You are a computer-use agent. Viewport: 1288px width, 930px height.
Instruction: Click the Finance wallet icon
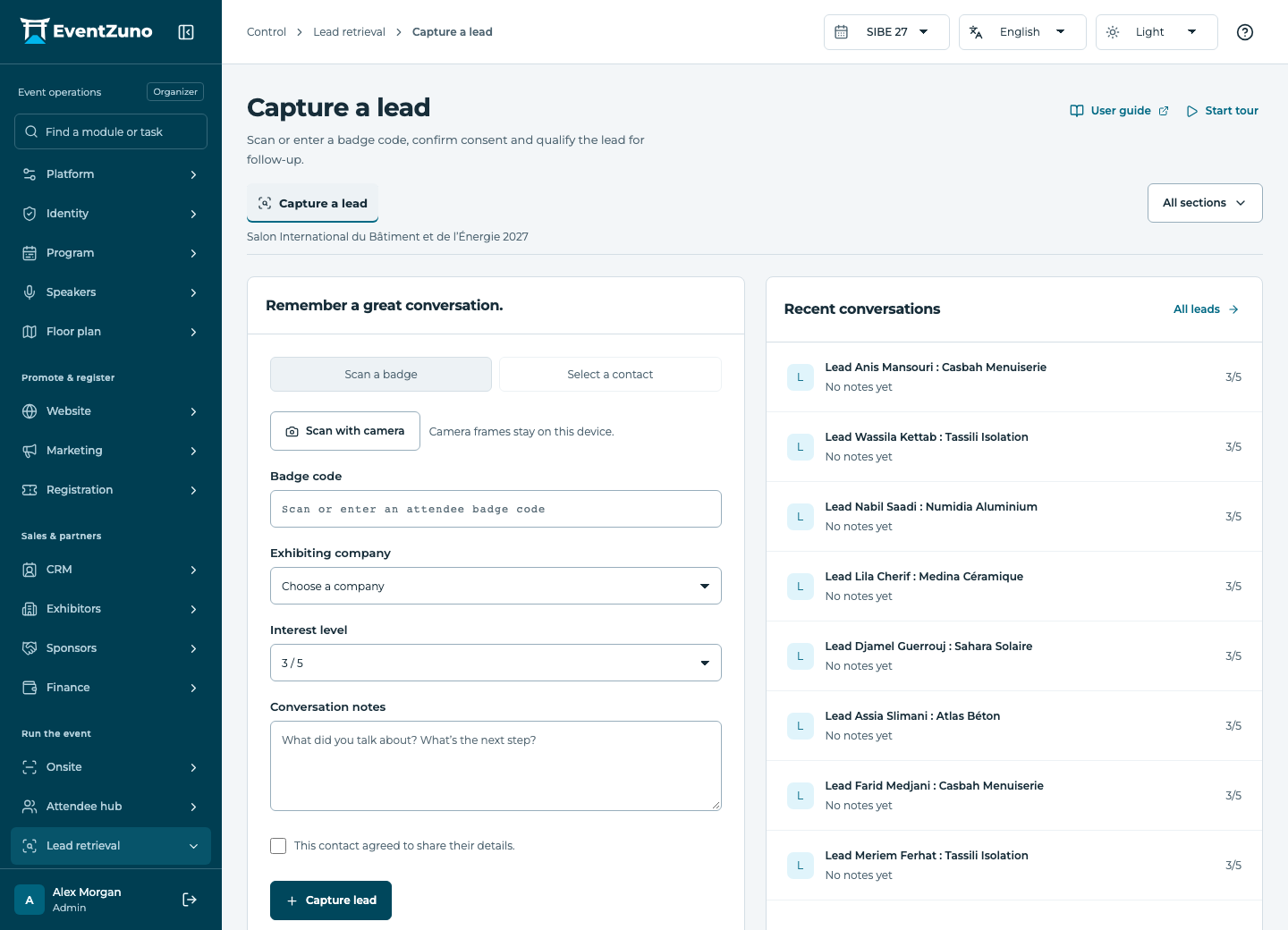tap(30, 688)
